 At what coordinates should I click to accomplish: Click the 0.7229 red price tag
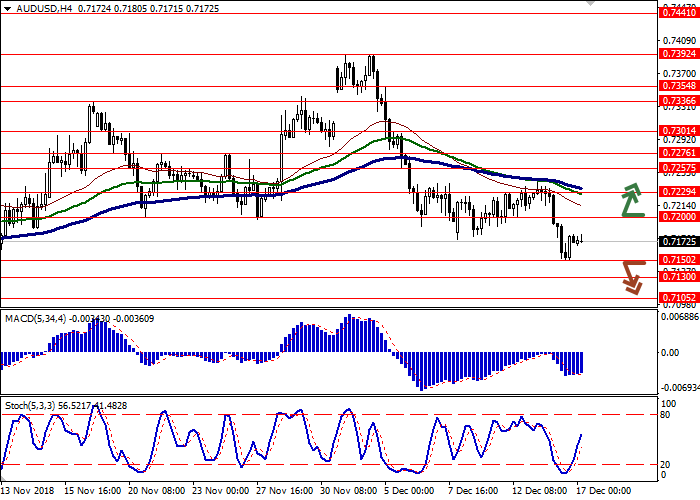677,191
